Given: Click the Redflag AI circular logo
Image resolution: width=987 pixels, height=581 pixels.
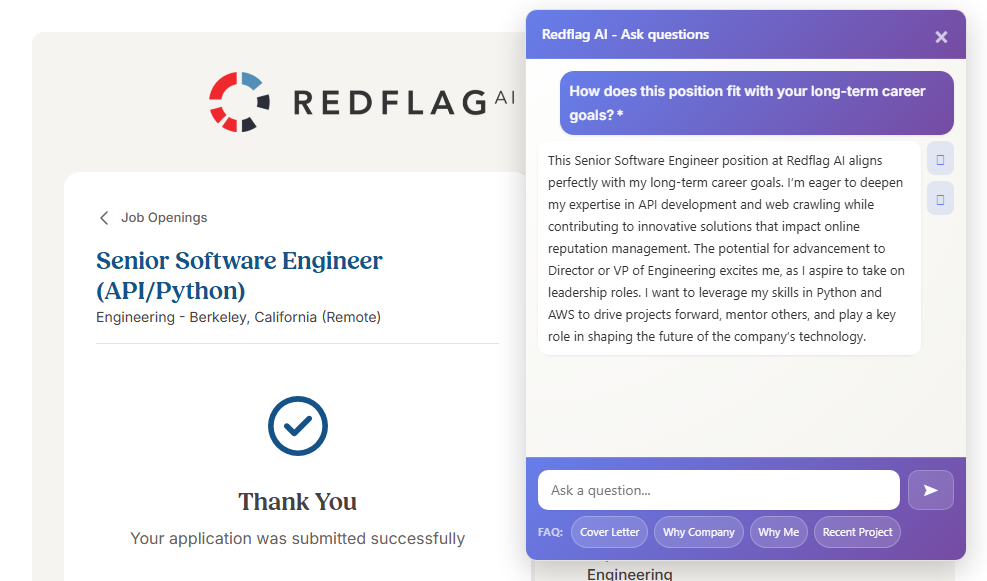Looking at the screenshot, I should [x=239, y=101].
